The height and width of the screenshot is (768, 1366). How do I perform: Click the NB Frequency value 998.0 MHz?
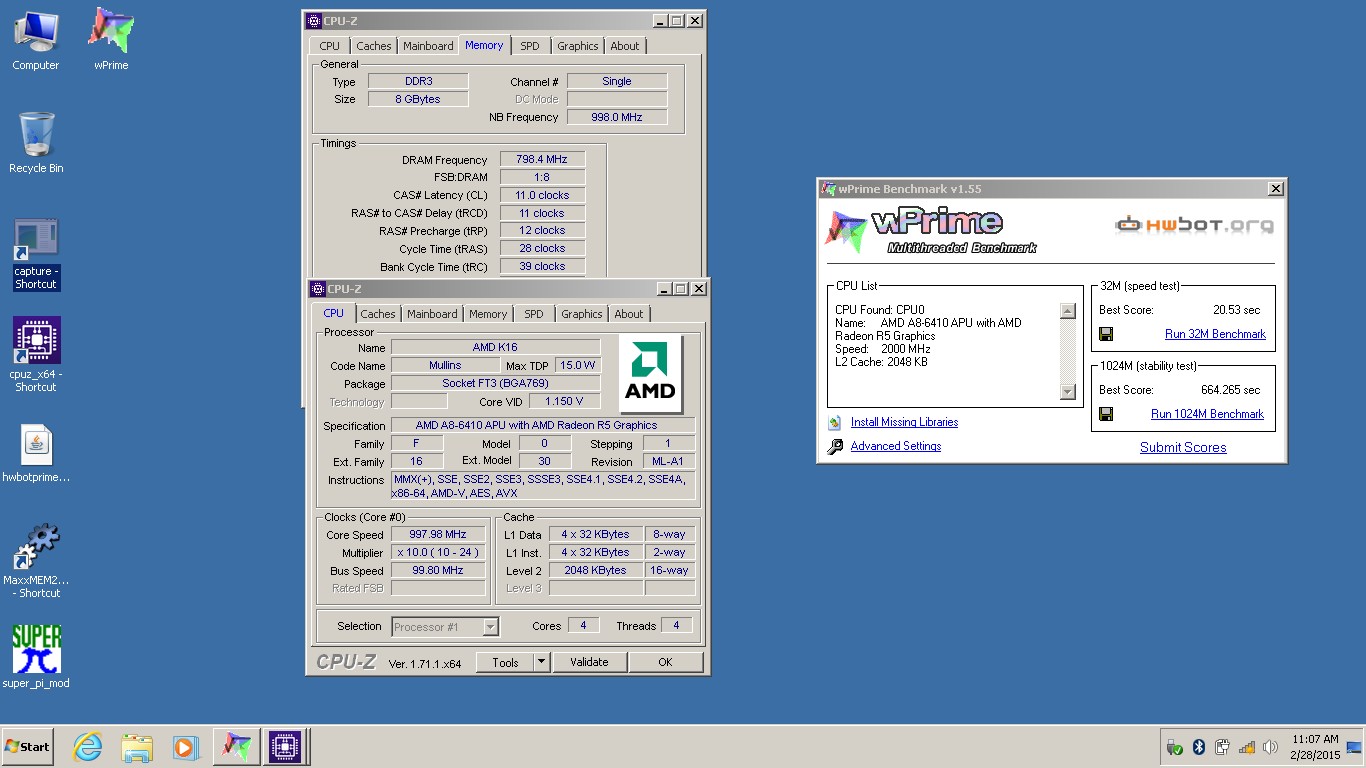[x=617, y=118]
